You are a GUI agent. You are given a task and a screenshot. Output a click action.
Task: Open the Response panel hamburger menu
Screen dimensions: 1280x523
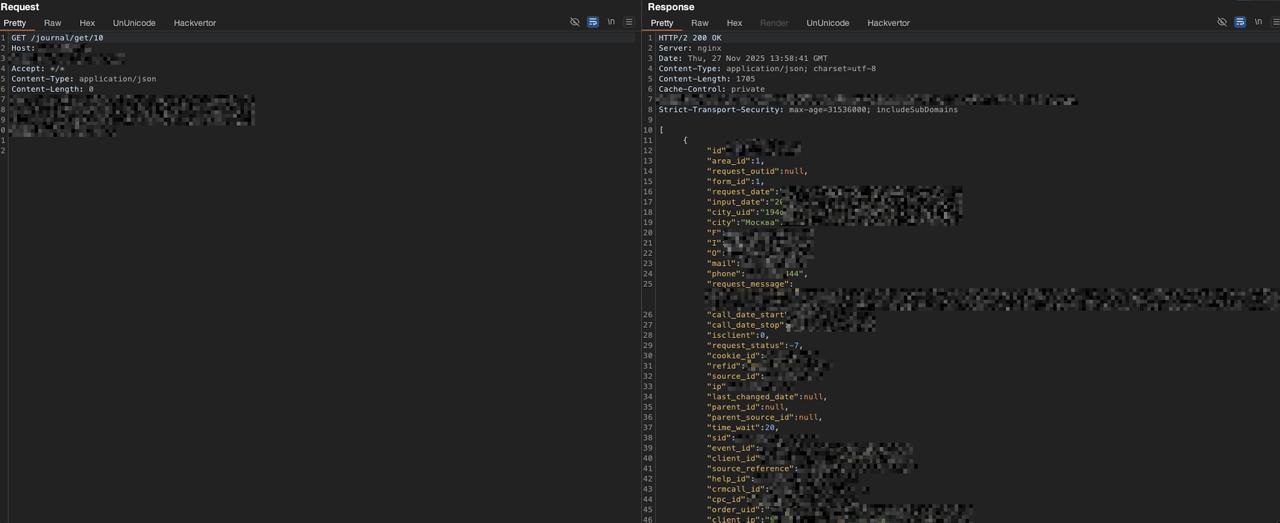click(x=1276, y=22)
